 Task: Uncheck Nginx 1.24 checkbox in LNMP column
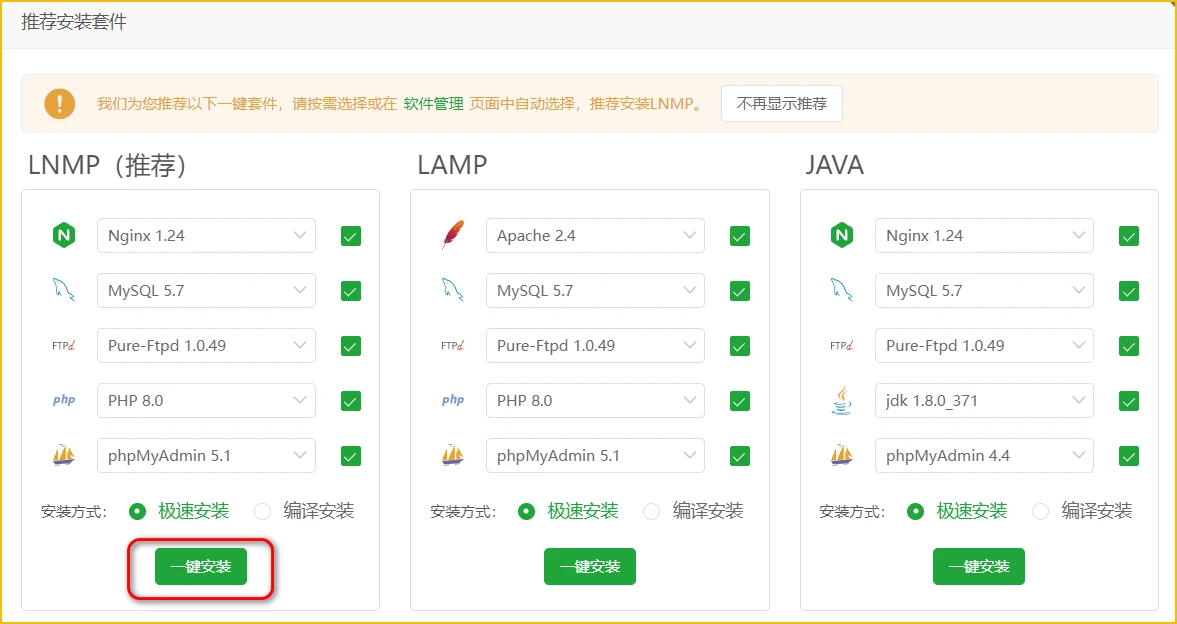click(351, 236)
